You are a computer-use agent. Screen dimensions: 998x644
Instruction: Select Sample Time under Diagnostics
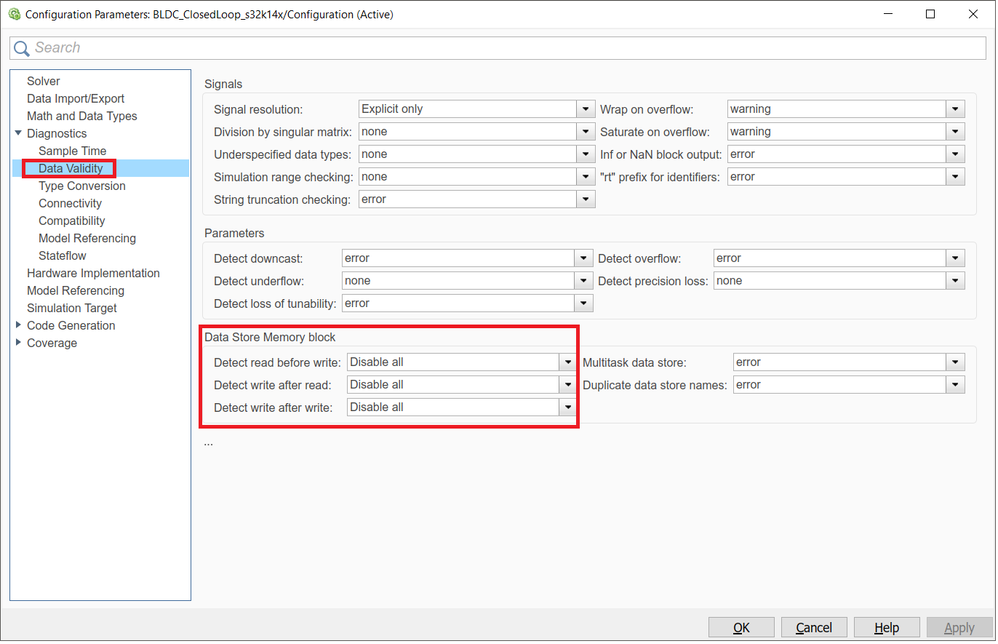click(x=72, y=151)
